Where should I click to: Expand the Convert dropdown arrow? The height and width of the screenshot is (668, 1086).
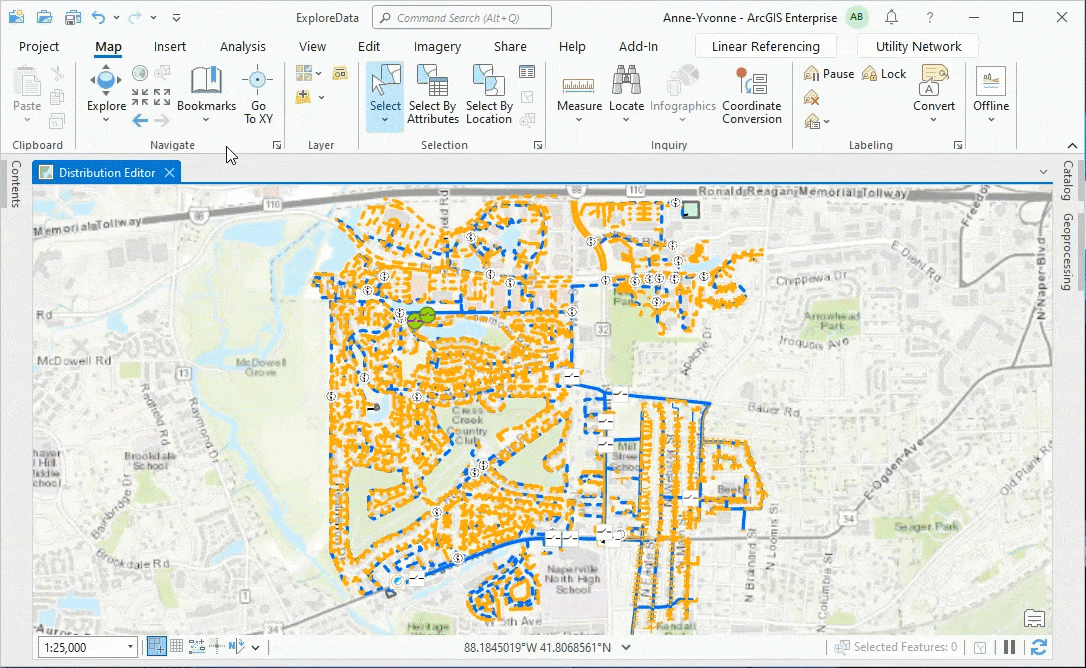(934, 121)
